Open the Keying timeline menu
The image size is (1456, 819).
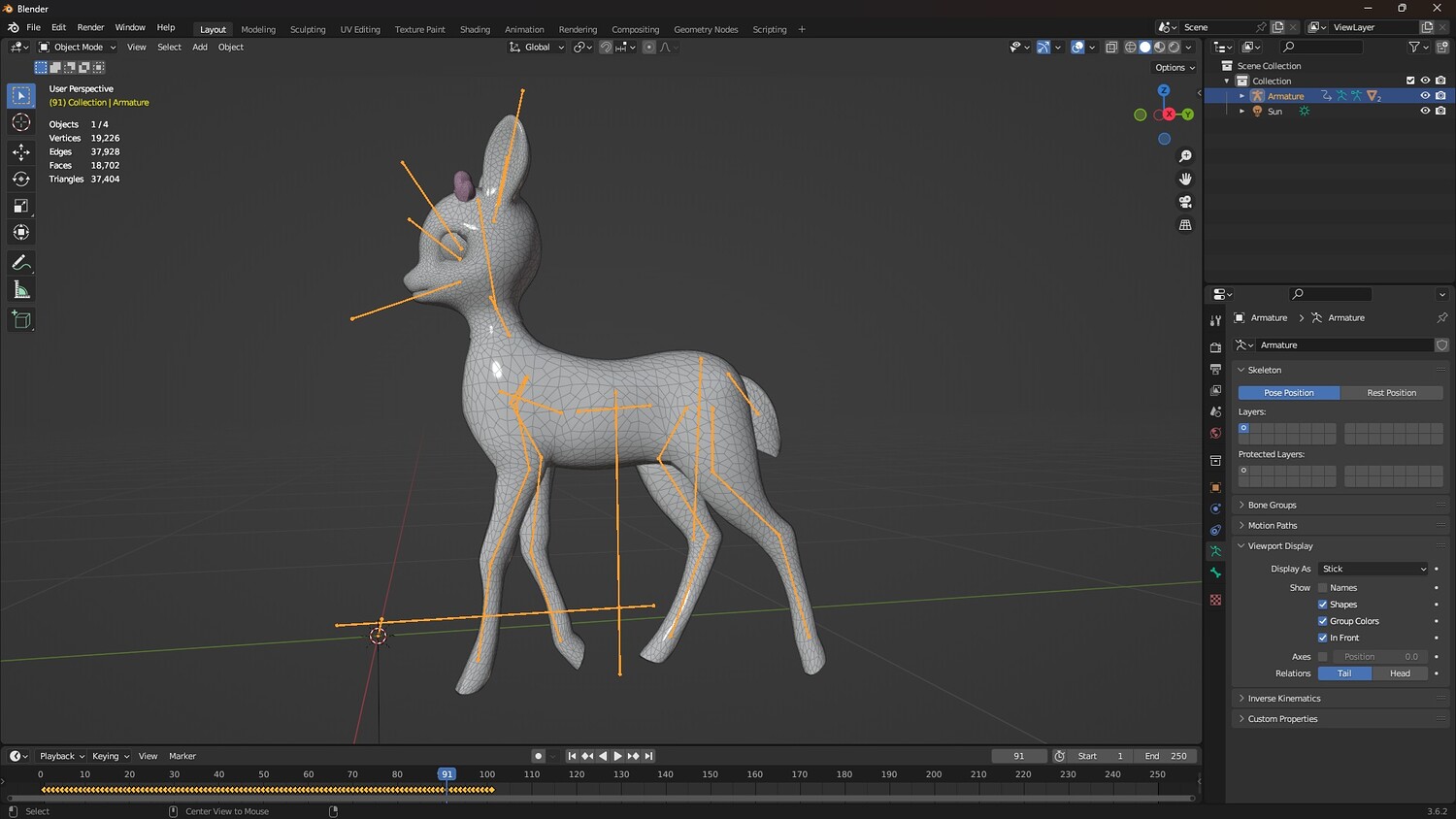[x=110, y=756]
